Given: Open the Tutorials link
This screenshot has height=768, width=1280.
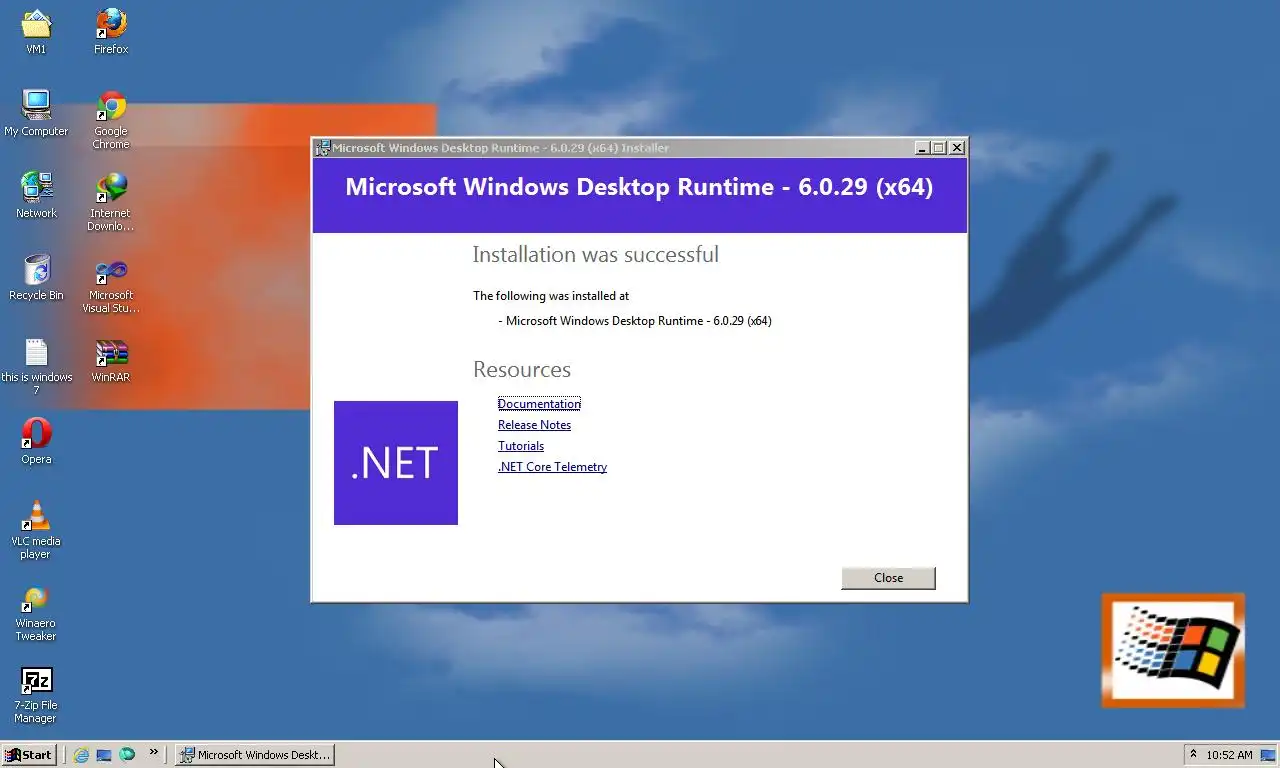Looking at the screenshot, I should 521,446.
